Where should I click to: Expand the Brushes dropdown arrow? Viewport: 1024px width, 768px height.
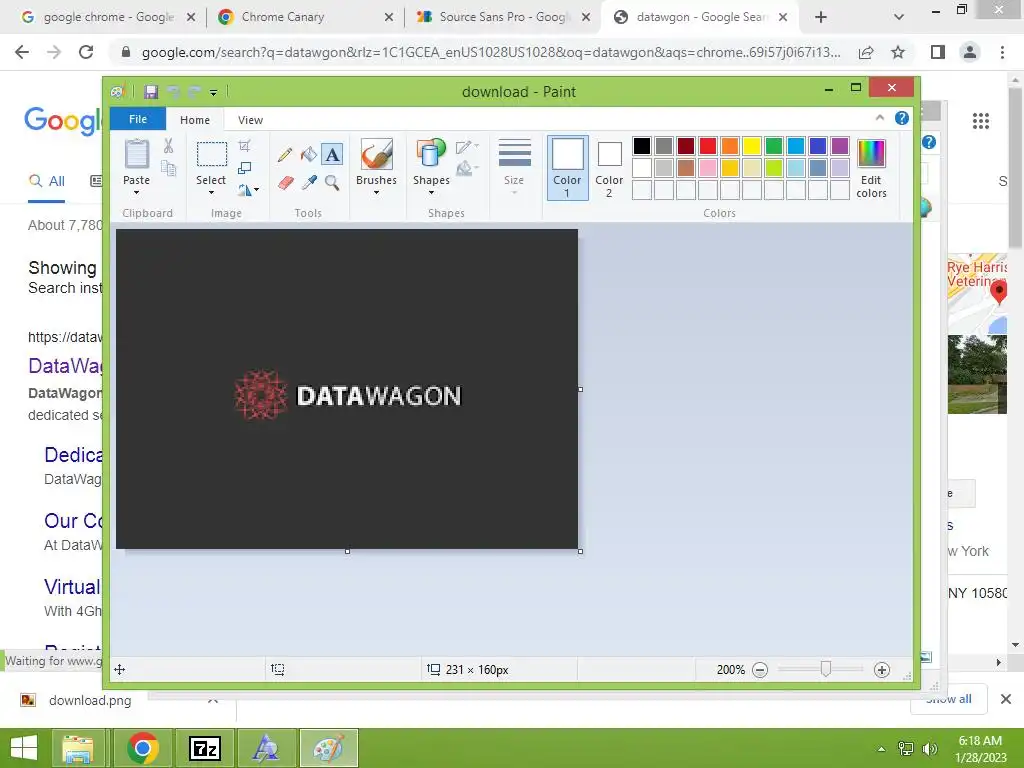376,193
